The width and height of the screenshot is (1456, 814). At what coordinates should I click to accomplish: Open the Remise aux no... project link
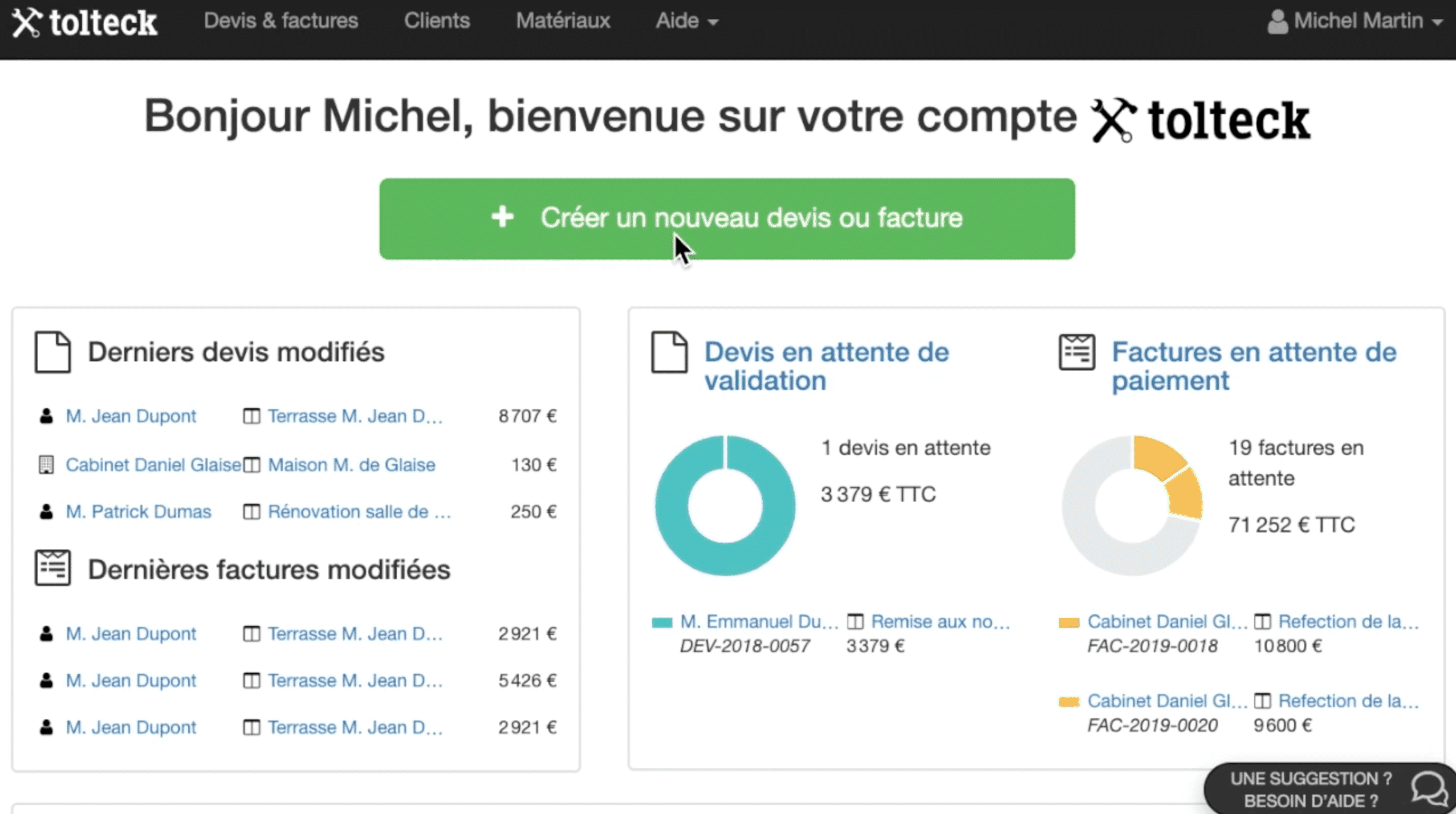(940, 621)
